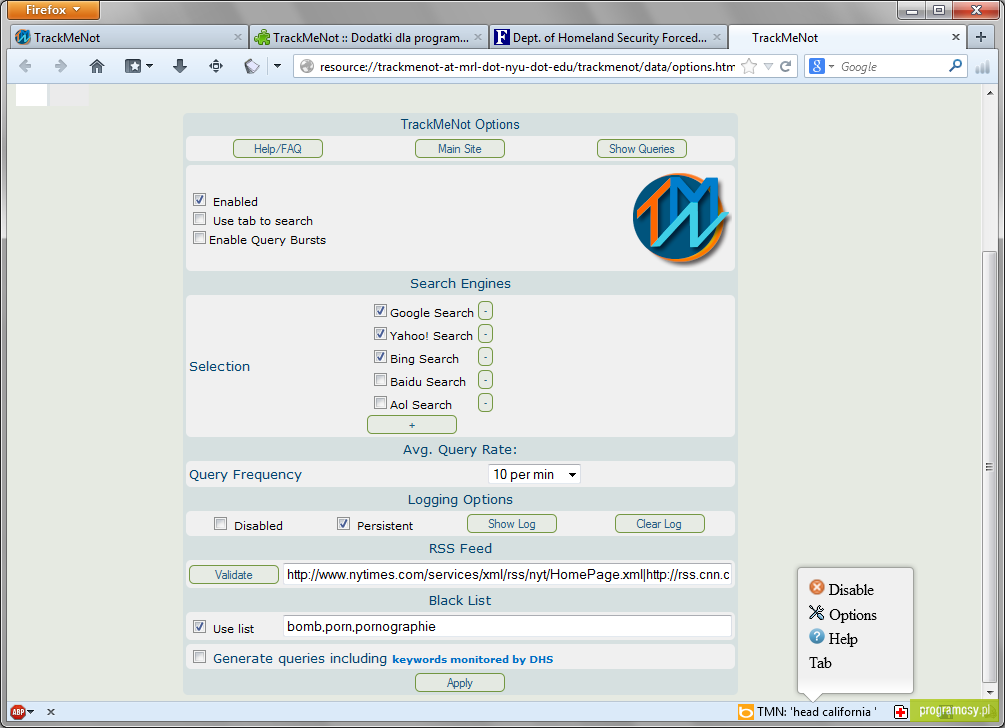Uncheck the Yahoo! Search engine
The height and width of the screenshot is (728, 1005).
click(380, 334)
